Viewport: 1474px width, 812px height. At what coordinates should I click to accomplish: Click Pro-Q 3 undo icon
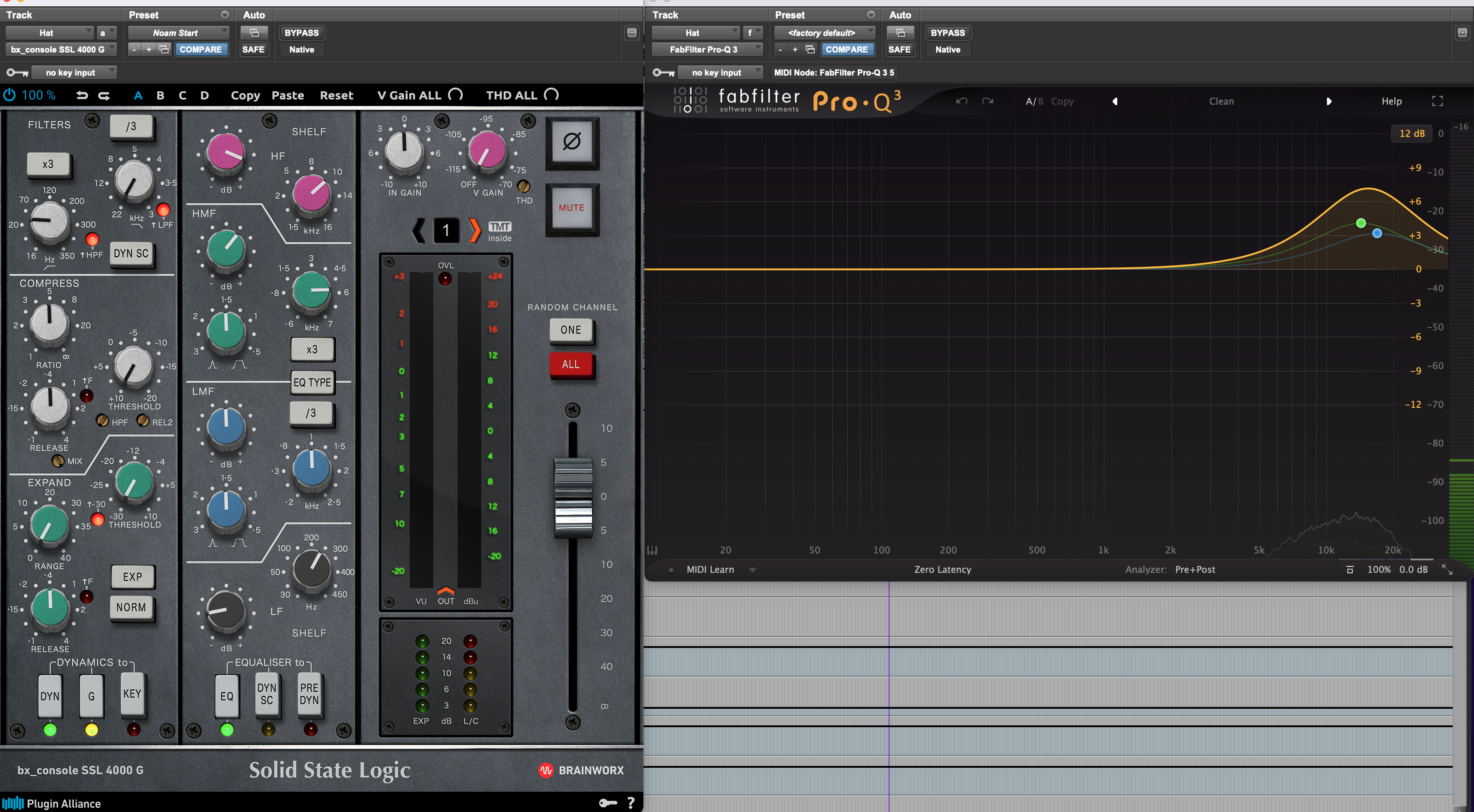961,101
